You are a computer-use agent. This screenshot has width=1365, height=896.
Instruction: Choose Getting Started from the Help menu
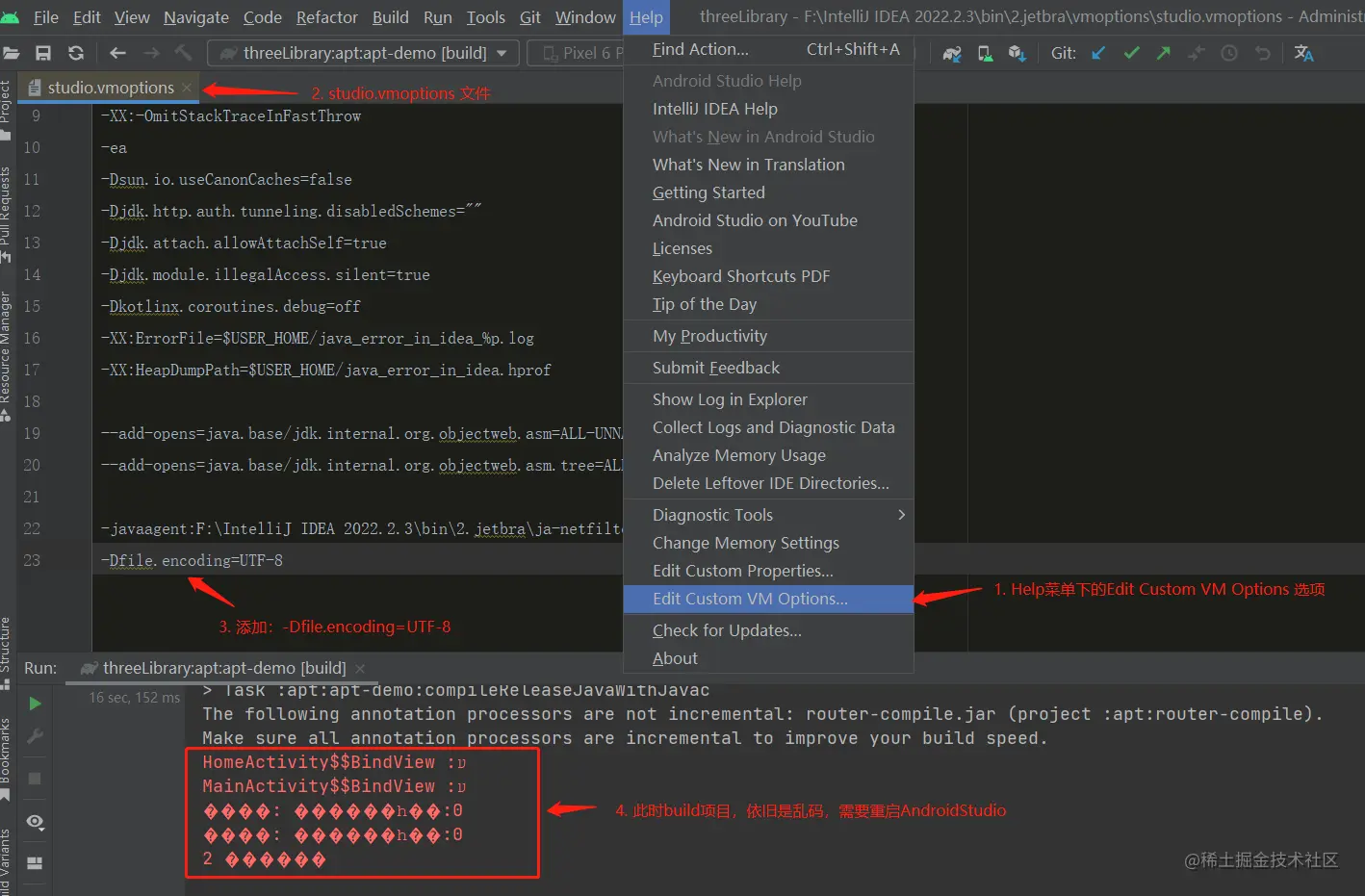[x=768, y=192]
